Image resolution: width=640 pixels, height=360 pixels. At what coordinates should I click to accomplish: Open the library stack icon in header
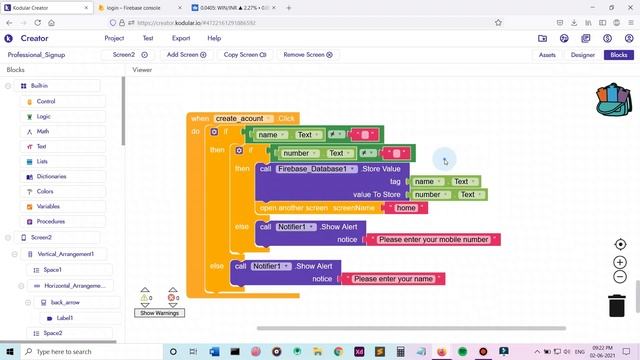click(586, 38)
